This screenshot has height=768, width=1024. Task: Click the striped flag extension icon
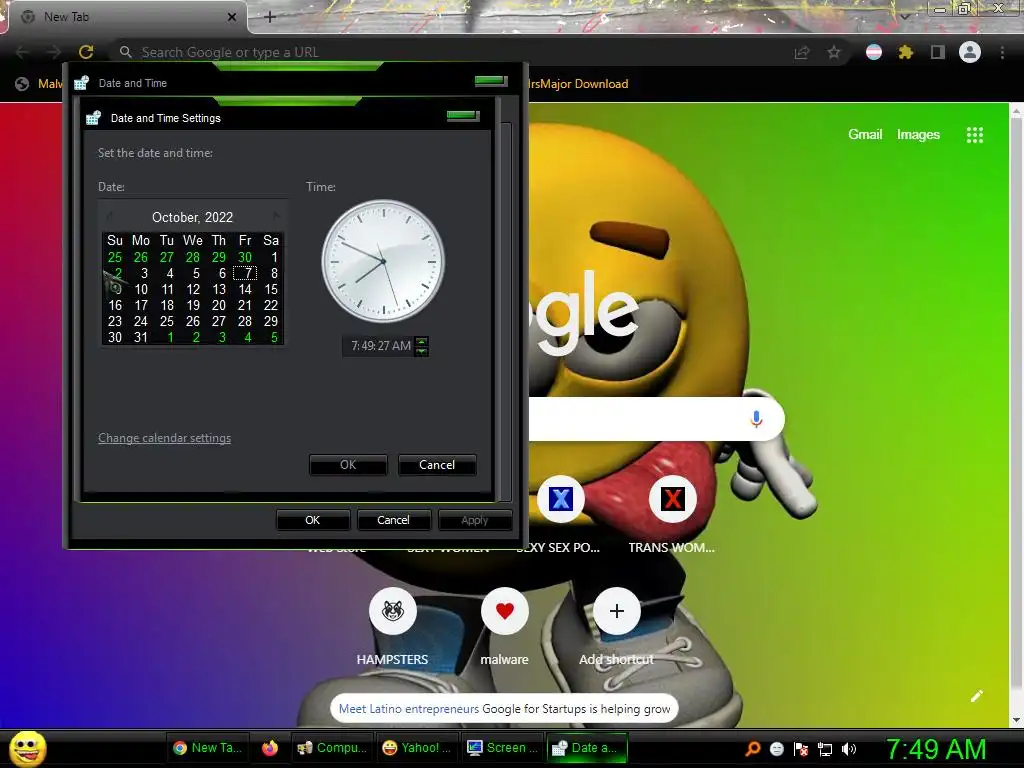(874, 52)
